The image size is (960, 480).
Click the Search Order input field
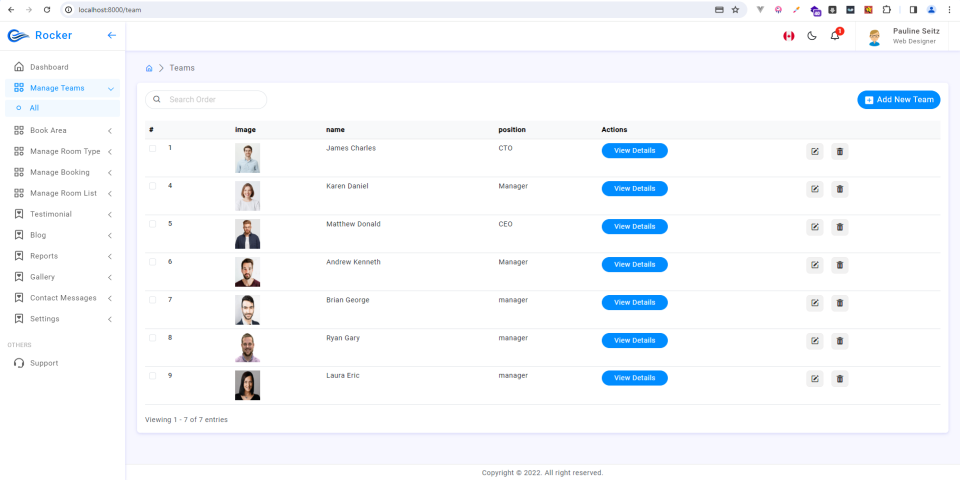(206, 99)
